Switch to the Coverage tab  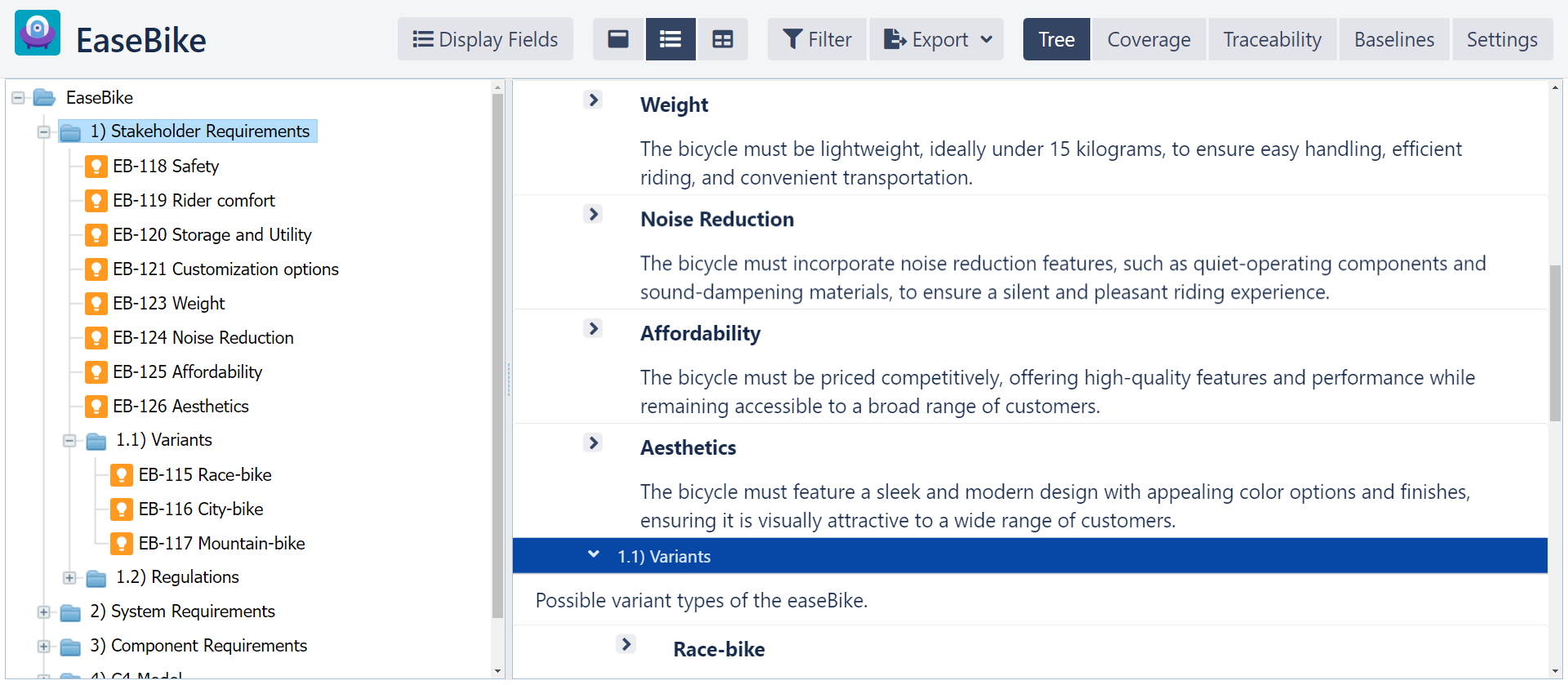[x=1148, y=39]
